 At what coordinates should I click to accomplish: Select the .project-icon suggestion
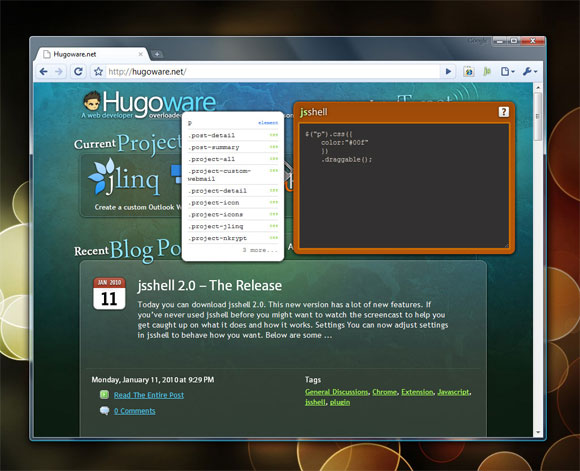233,202
